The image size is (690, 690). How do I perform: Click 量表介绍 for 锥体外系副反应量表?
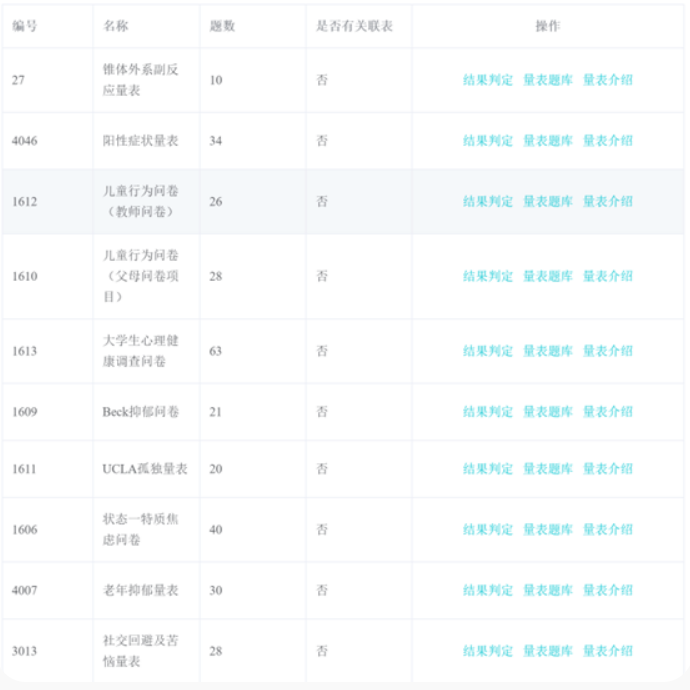coord(607,80)
